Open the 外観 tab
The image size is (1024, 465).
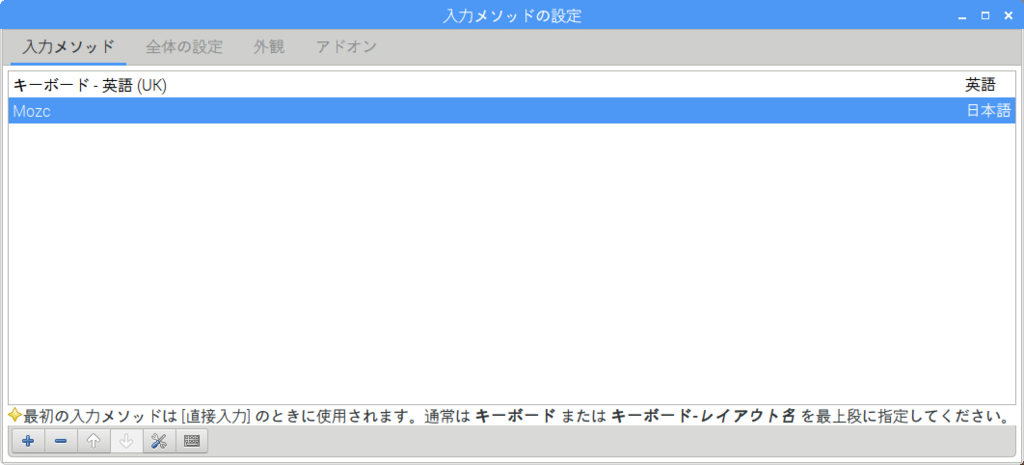[x=269, y=47]
